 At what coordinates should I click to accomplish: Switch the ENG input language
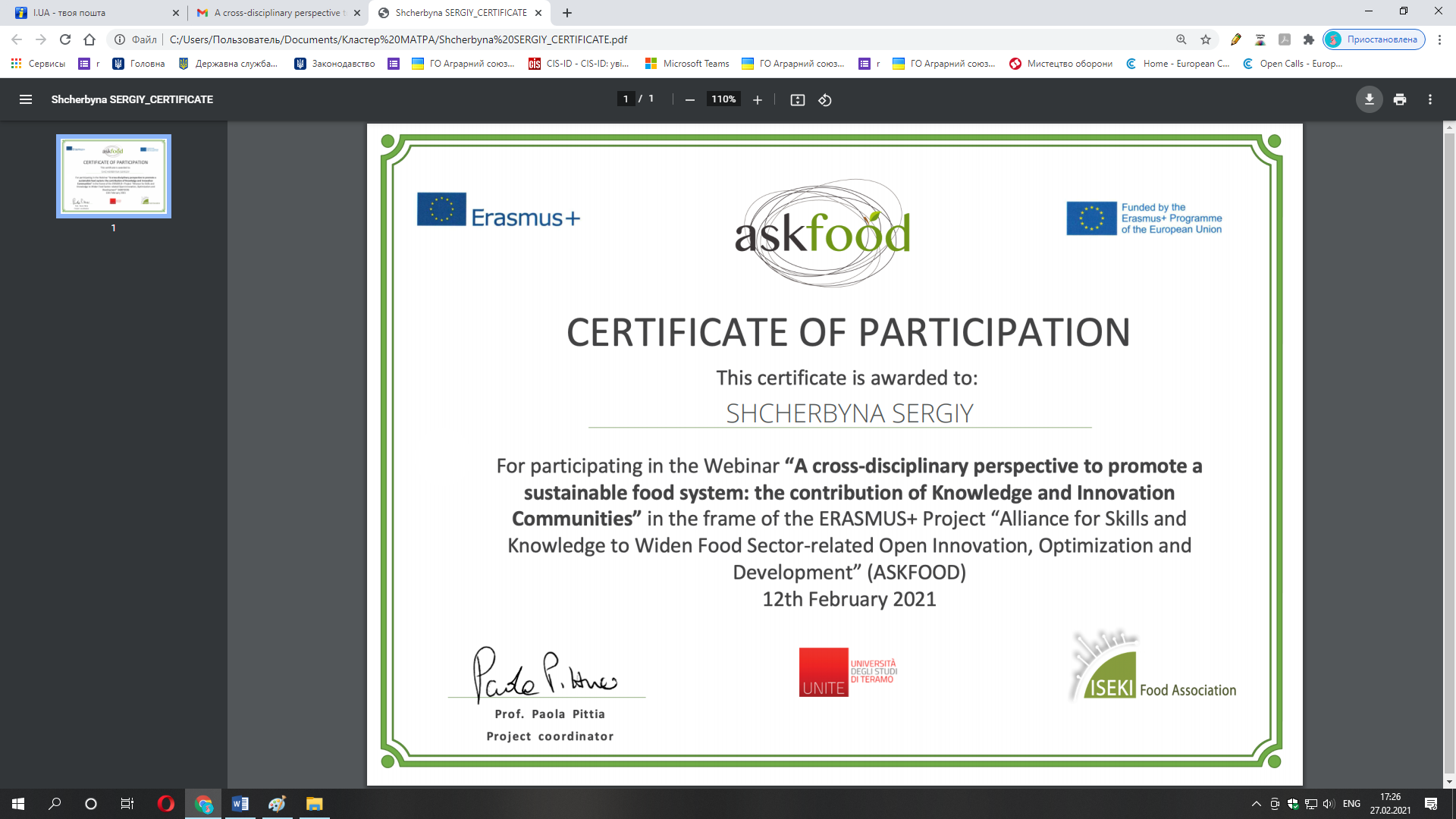(1351, 804)
